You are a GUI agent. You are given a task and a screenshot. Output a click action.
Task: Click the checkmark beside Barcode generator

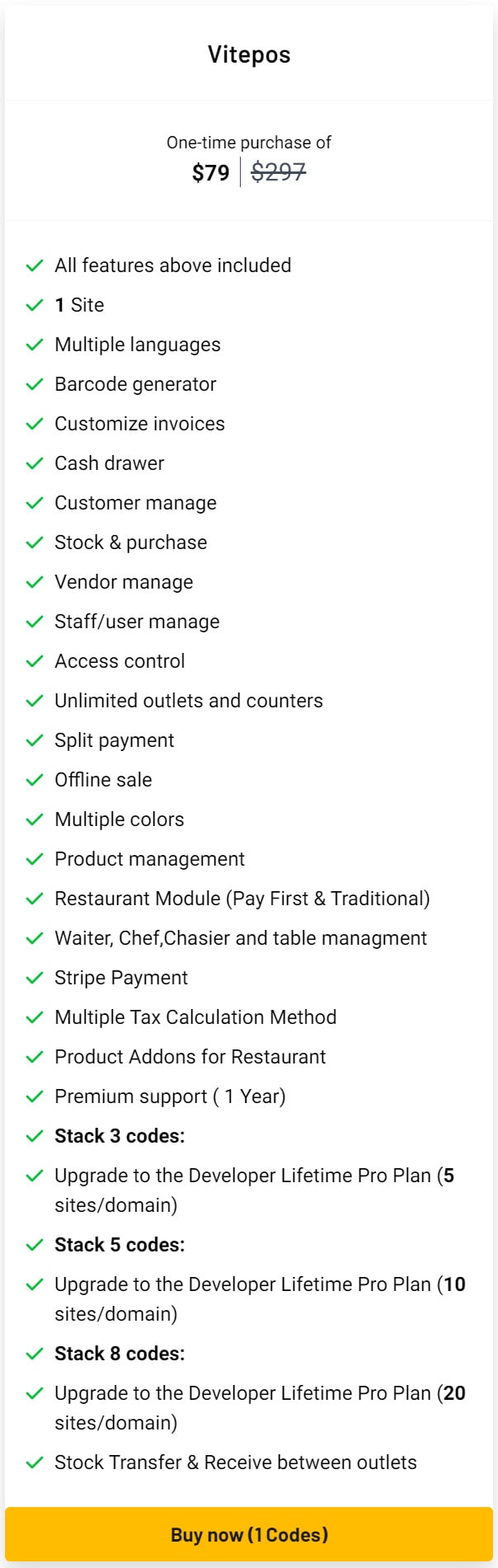click(35, 384)
